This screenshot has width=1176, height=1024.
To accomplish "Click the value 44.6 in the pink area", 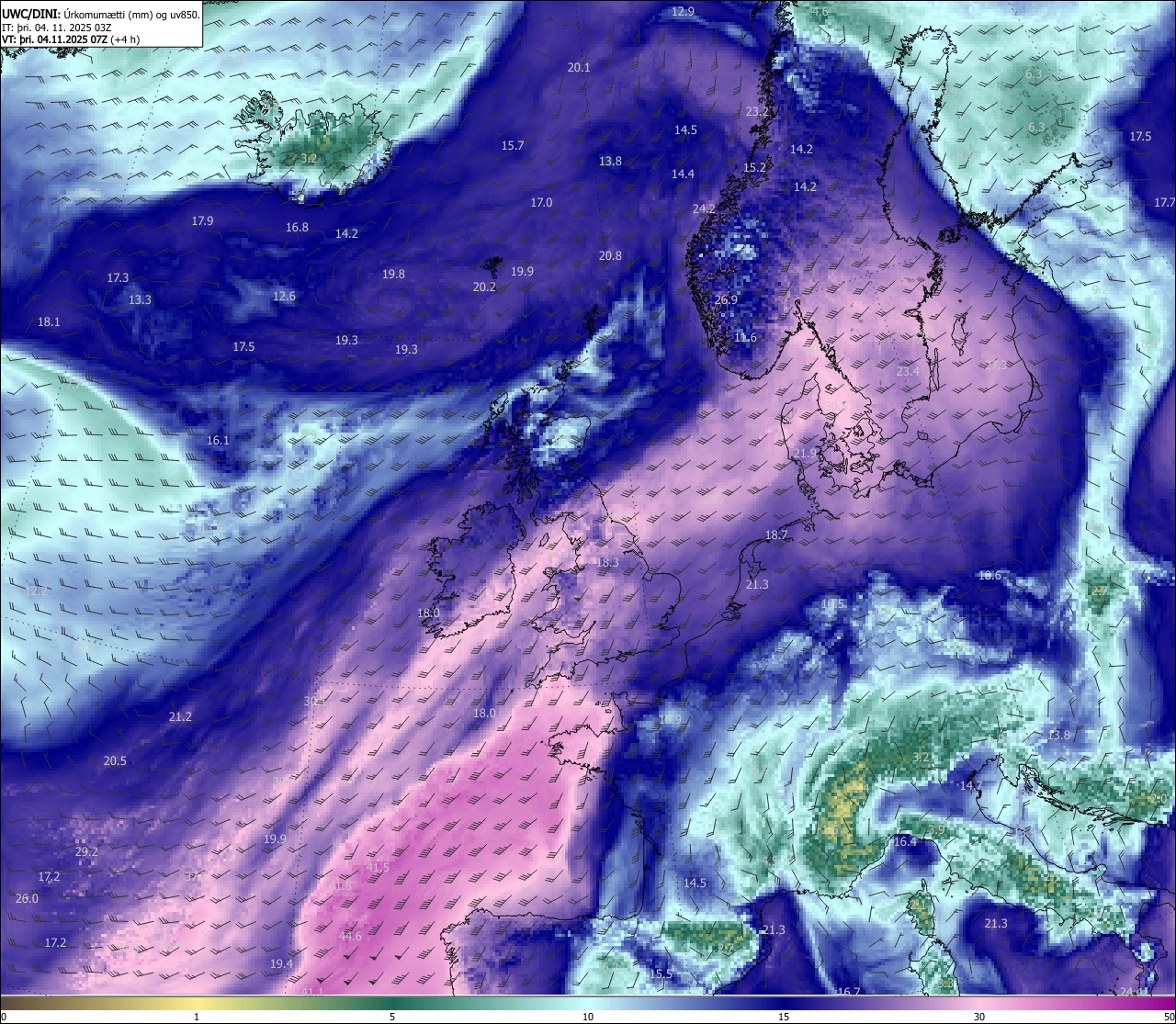I will point(350,936).
